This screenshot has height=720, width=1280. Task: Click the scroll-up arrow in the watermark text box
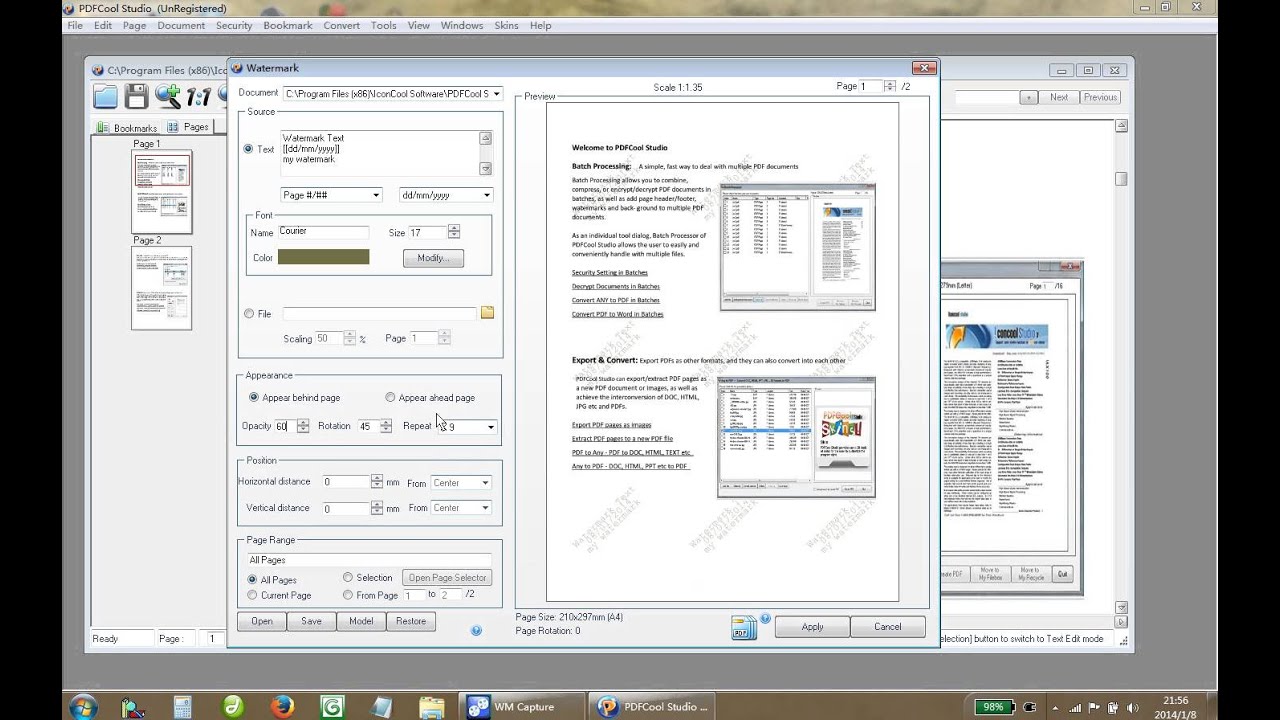485,139
